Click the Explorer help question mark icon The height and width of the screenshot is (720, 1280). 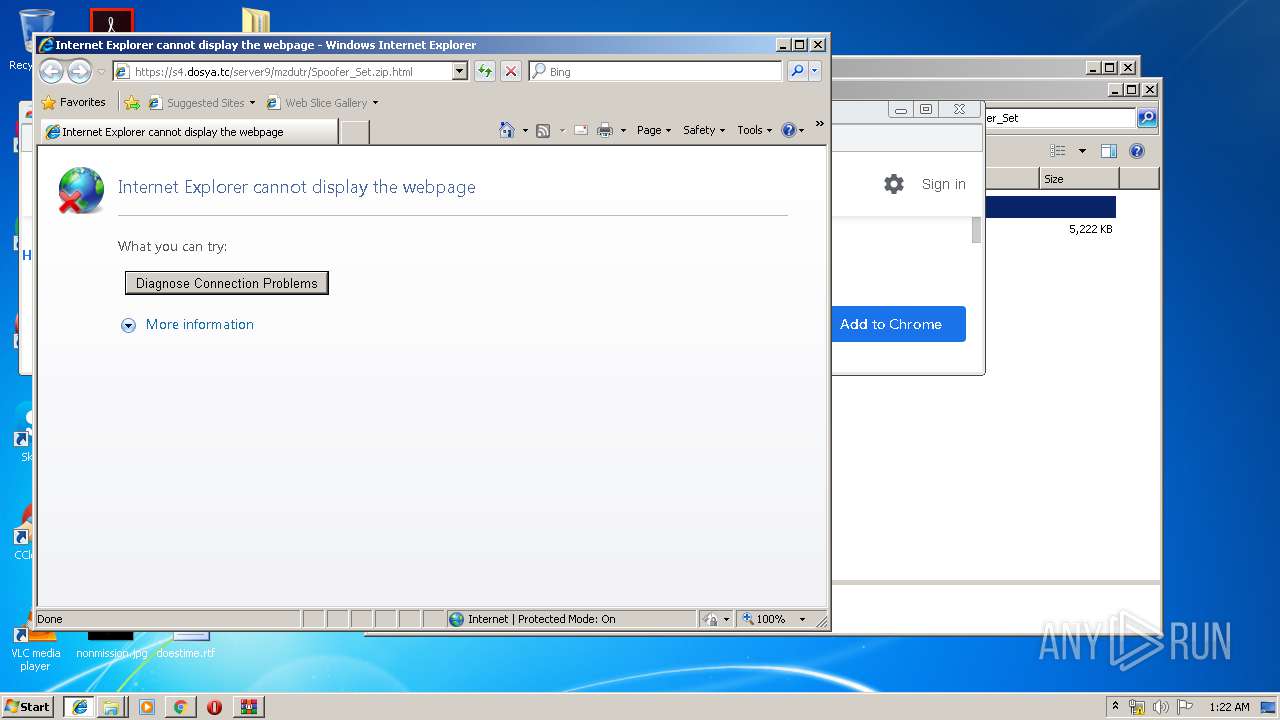[1137, 151]
